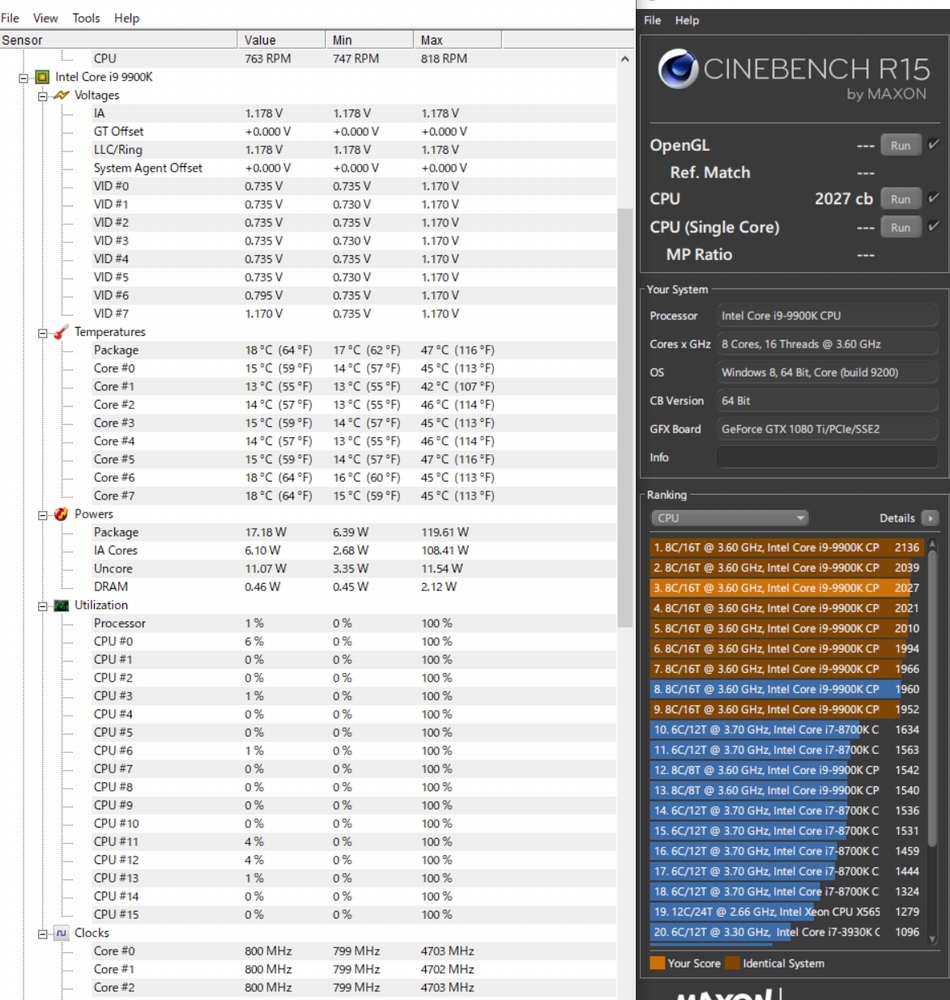
Task: Open the File menu in the sensor monitor window
Action: click(x=10, y=18)
